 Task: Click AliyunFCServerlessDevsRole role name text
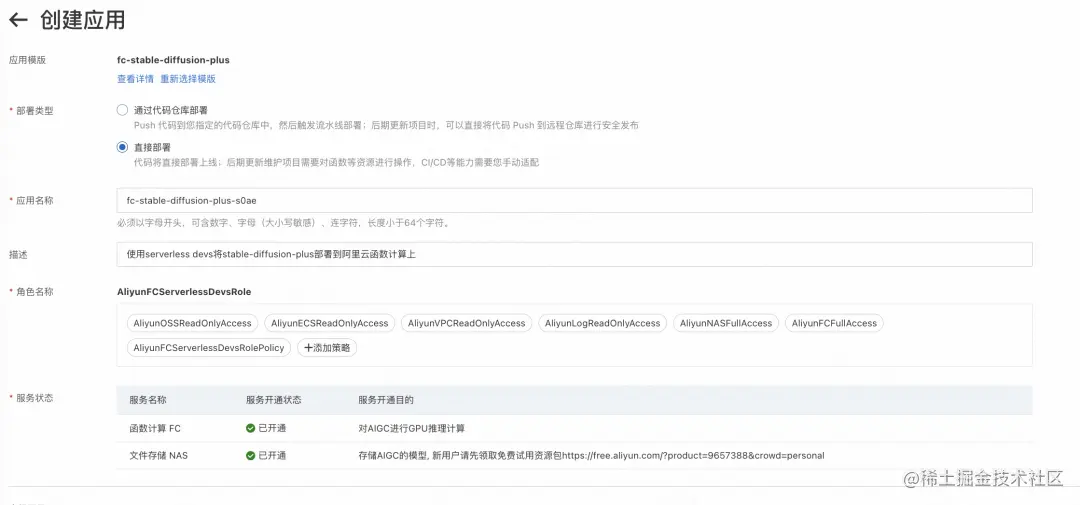click(184, 292)
